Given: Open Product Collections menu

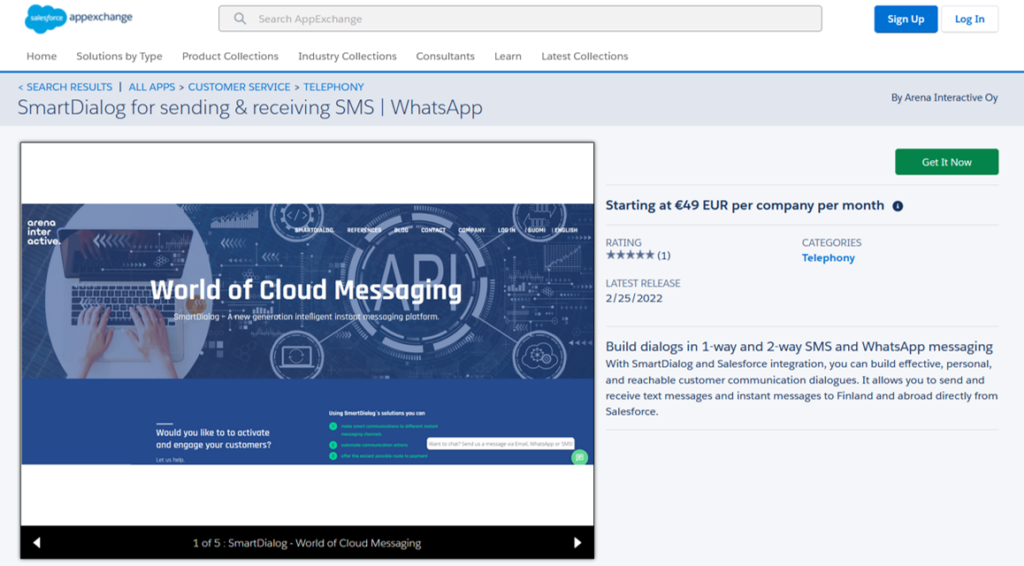Looking at the screenshot, I should (231, 56).
